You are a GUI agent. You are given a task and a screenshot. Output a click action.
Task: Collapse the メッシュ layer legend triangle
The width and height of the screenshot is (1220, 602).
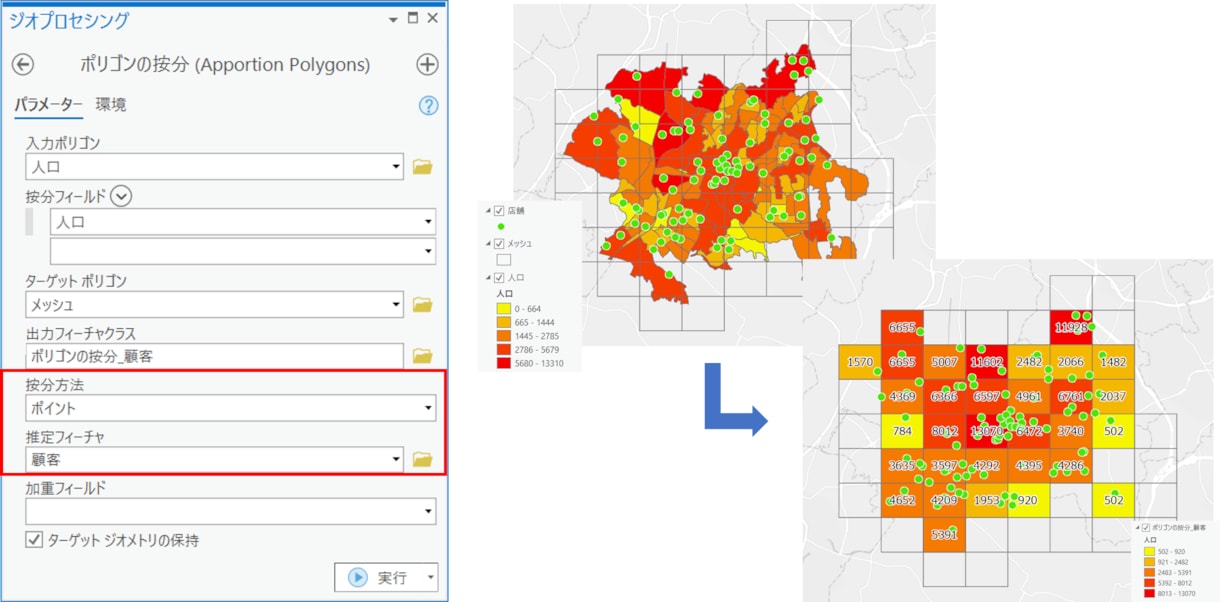coord(487,243)
